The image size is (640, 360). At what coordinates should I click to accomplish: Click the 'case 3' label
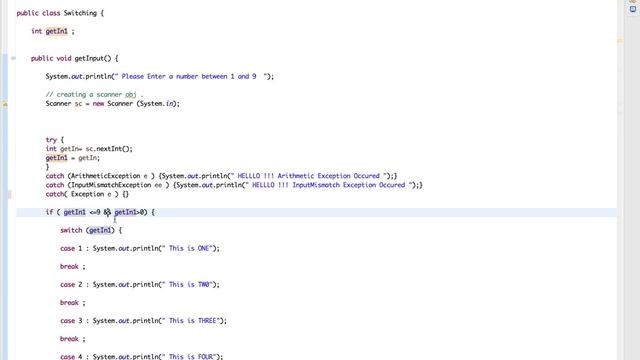pyautogui.click(x=71, y=321)
